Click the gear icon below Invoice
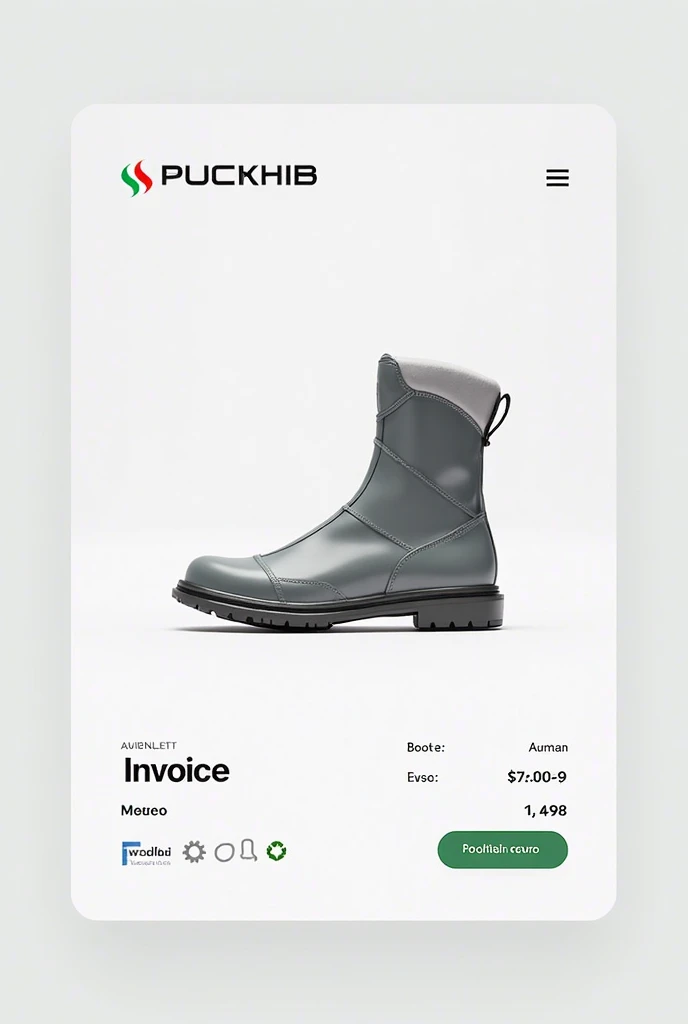688x1024 pixels. click(x=194, y=852)
